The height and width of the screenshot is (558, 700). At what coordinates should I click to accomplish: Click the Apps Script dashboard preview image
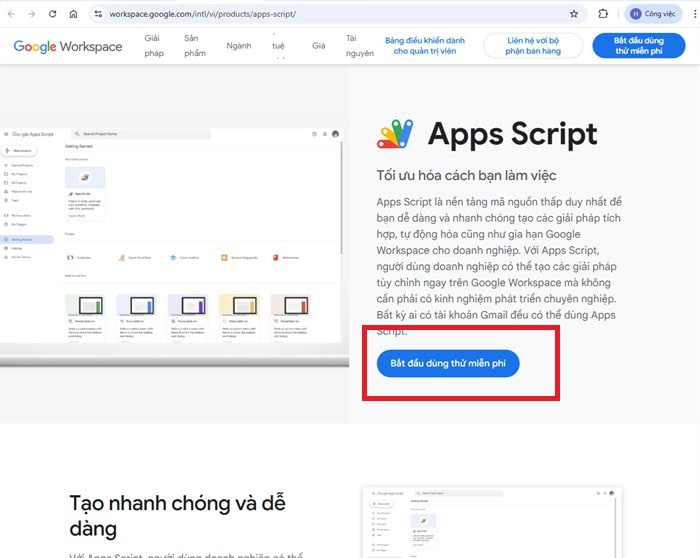point(174,245)
